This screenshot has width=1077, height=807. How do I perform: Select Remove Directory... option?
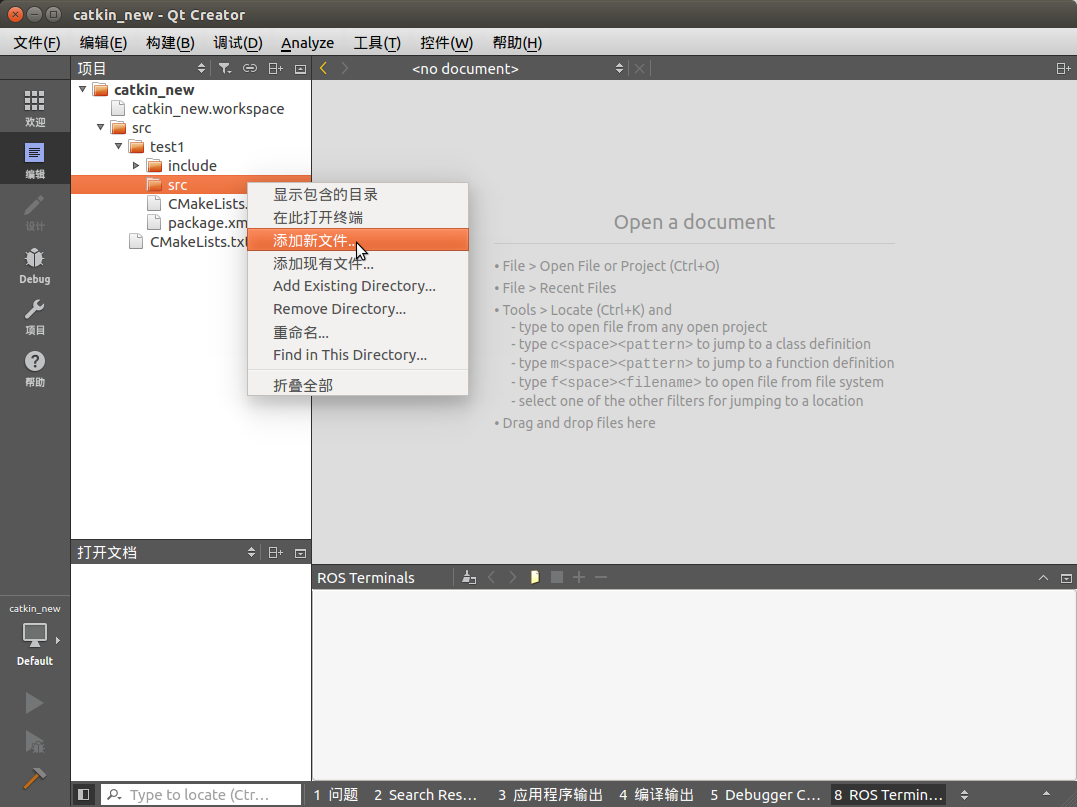pyautogui.click(x=358, y=308)
